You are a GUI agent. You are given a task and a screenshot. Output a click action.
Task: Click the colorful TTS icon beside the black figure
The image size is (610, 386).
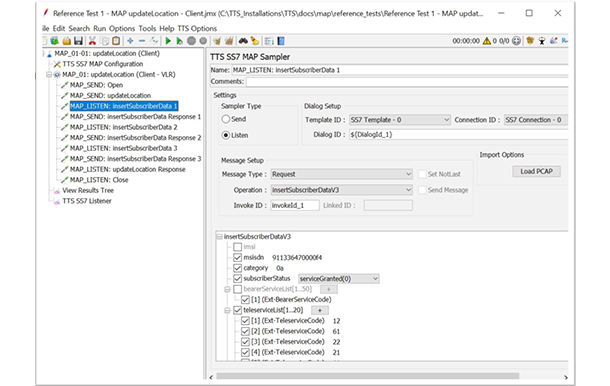(x=554, y=41)
